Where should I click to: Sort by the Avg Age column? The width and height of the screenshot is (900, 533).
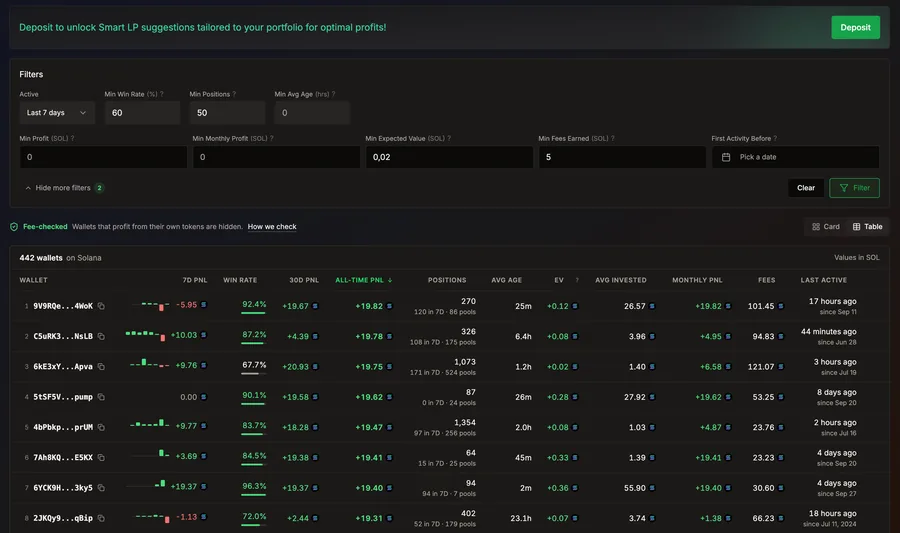[x=506, y=280]
